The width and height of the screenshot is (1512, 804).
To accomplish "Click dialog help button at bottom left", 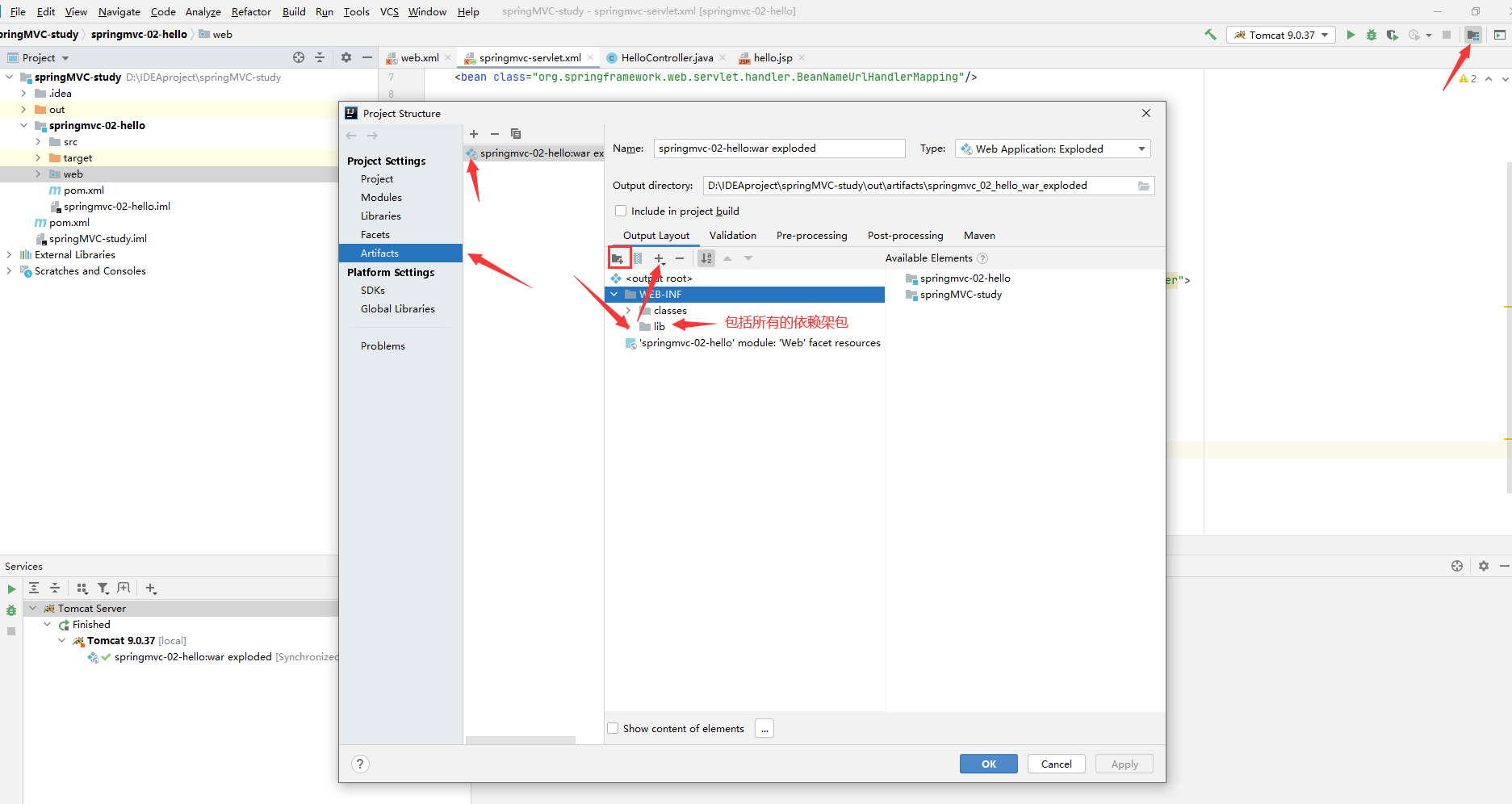I will (361, 764).
